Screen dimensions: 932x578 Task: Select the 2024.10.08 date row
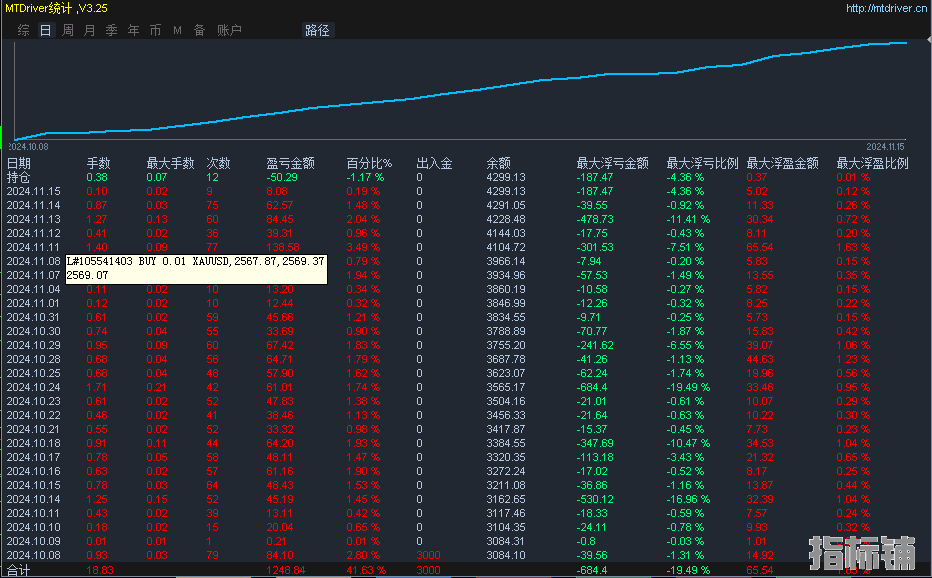[33, 555]
